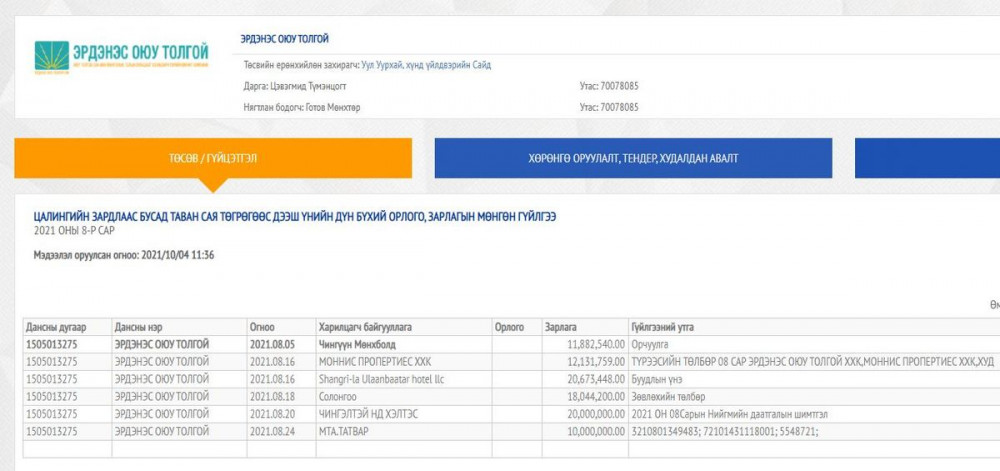Screen dimensions: 1000x471
Task: Click the amount 20,000,000.00
Action: [596, 414]
